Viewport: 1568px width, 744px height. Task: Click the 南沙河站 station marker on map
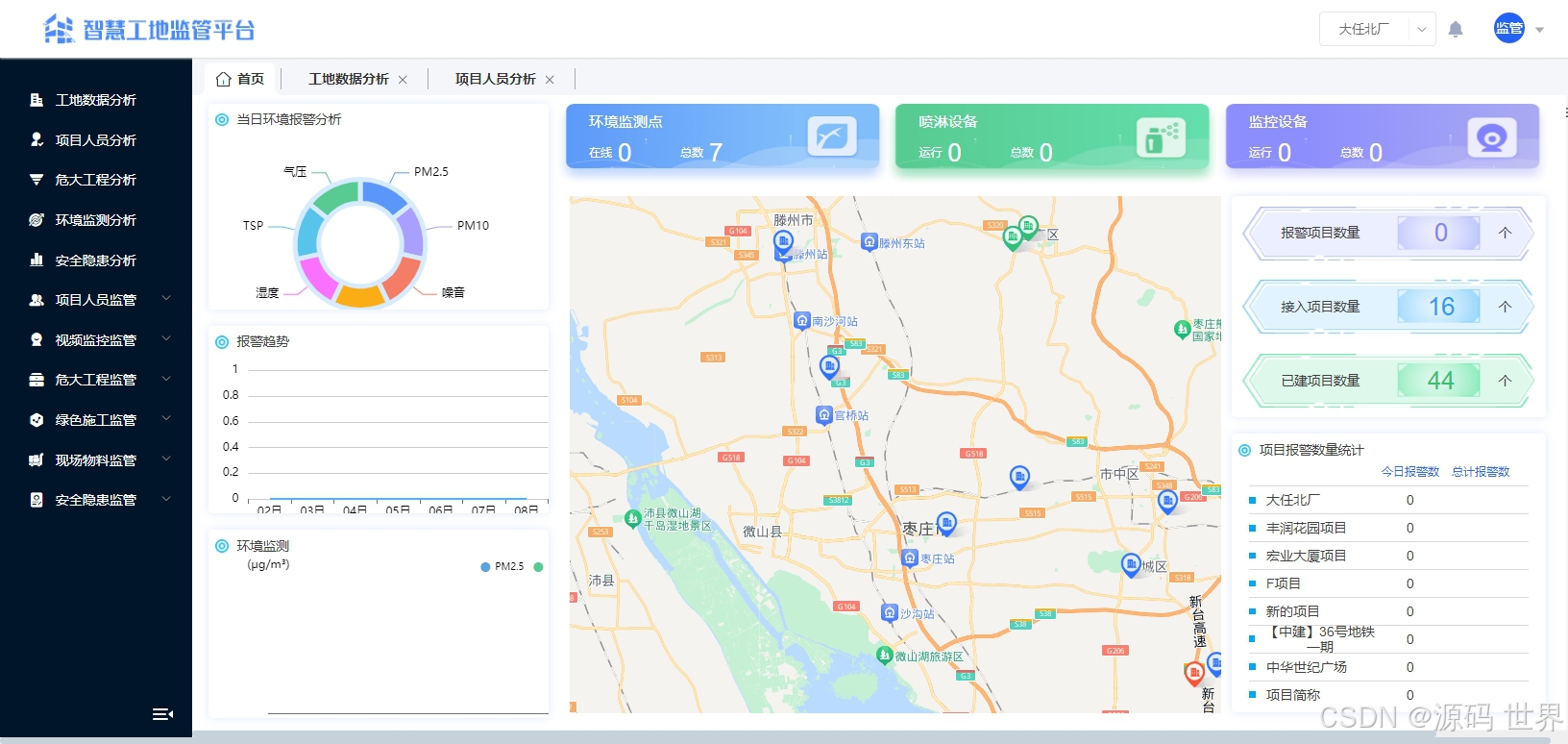click(x=802, y=320)
